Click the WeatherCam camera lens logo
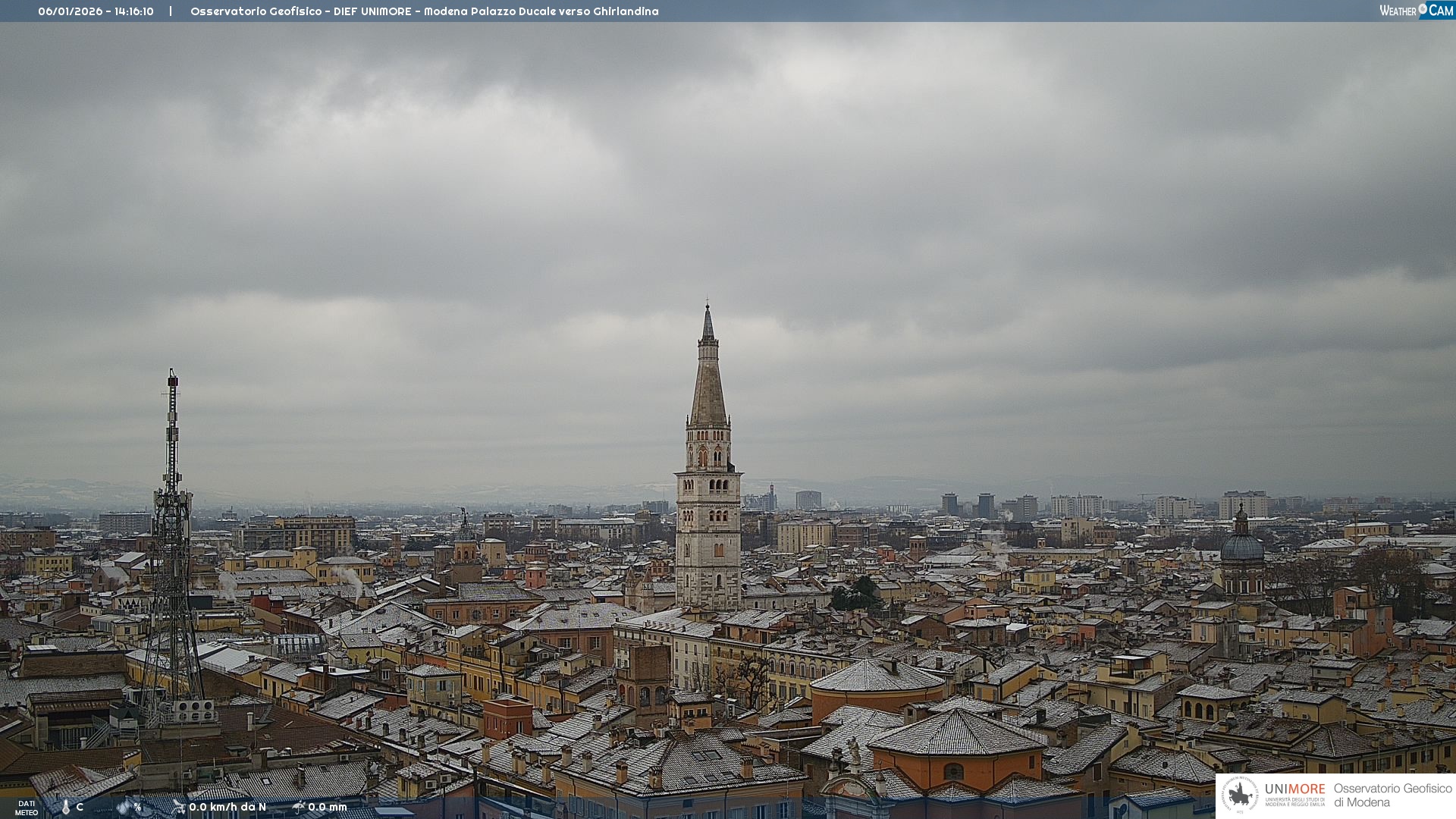Image resolution: width=1456 pixels, height=819 pixels. pyautogui.click(x=1423, y=9)
